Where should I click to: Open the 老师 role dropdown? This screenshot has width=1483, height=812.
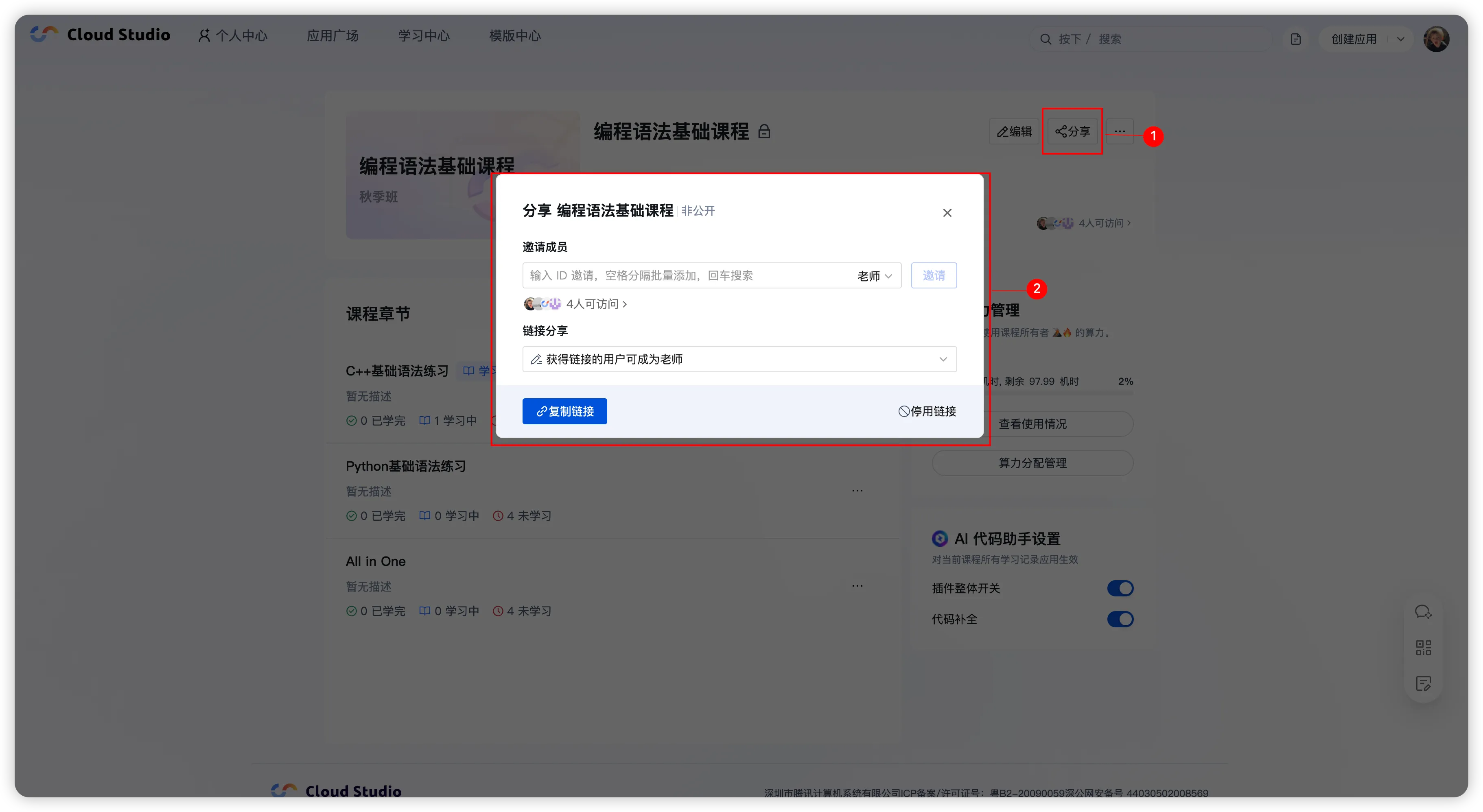874,276
